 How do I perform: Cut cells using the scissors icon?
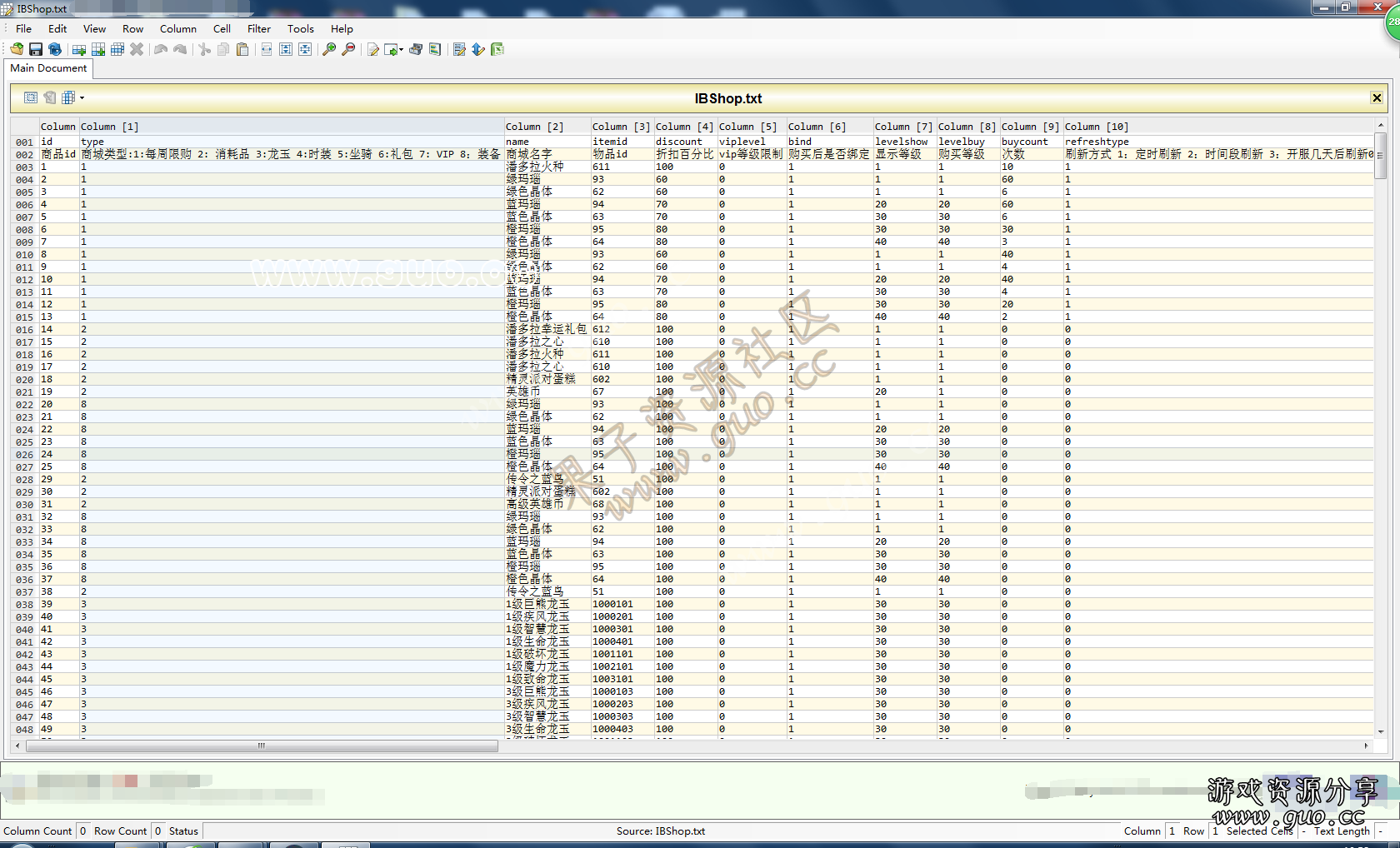(203, 49)
